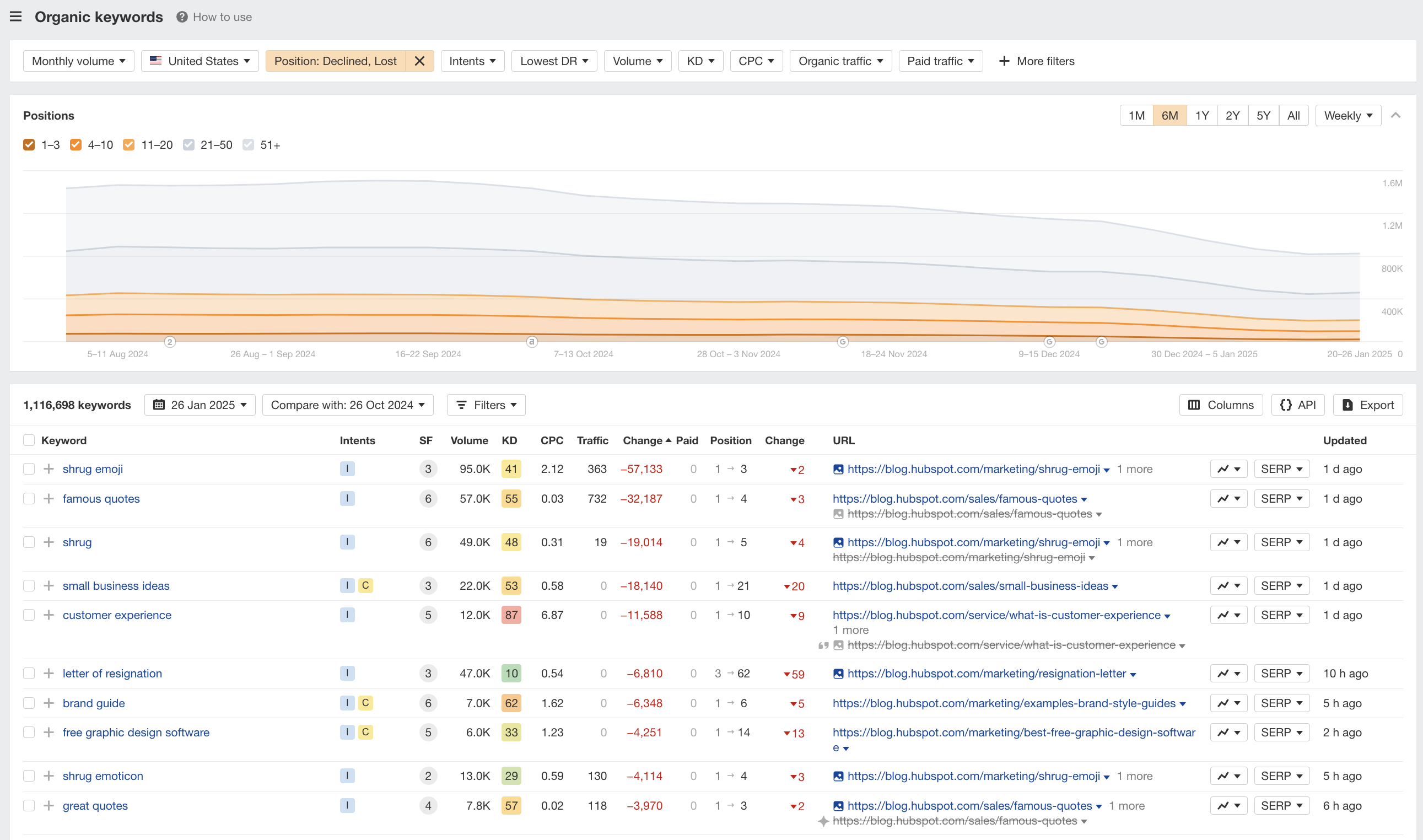Click SERP features count 3 for shrug emoji
The image size is (1423, 840).
(x=428, y=469)
